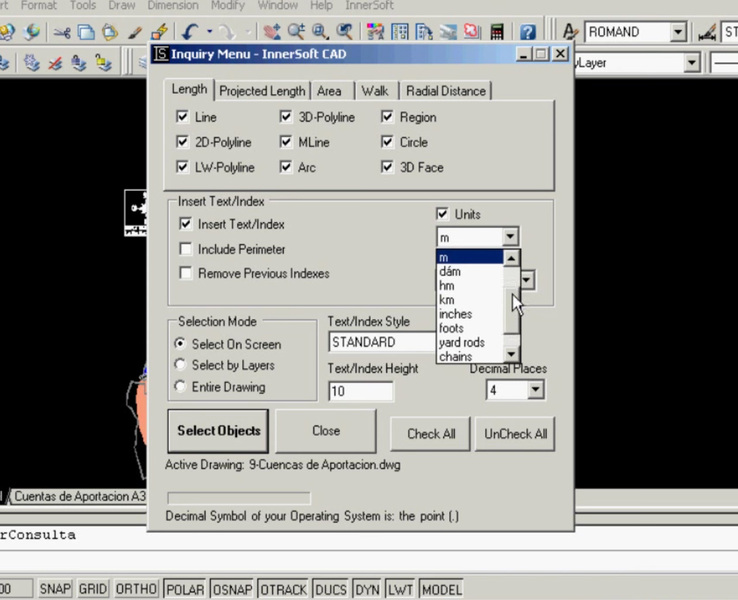Click the Close button in dialog
This screenshot has height=600, width=738.
click(x=326, y=431)
